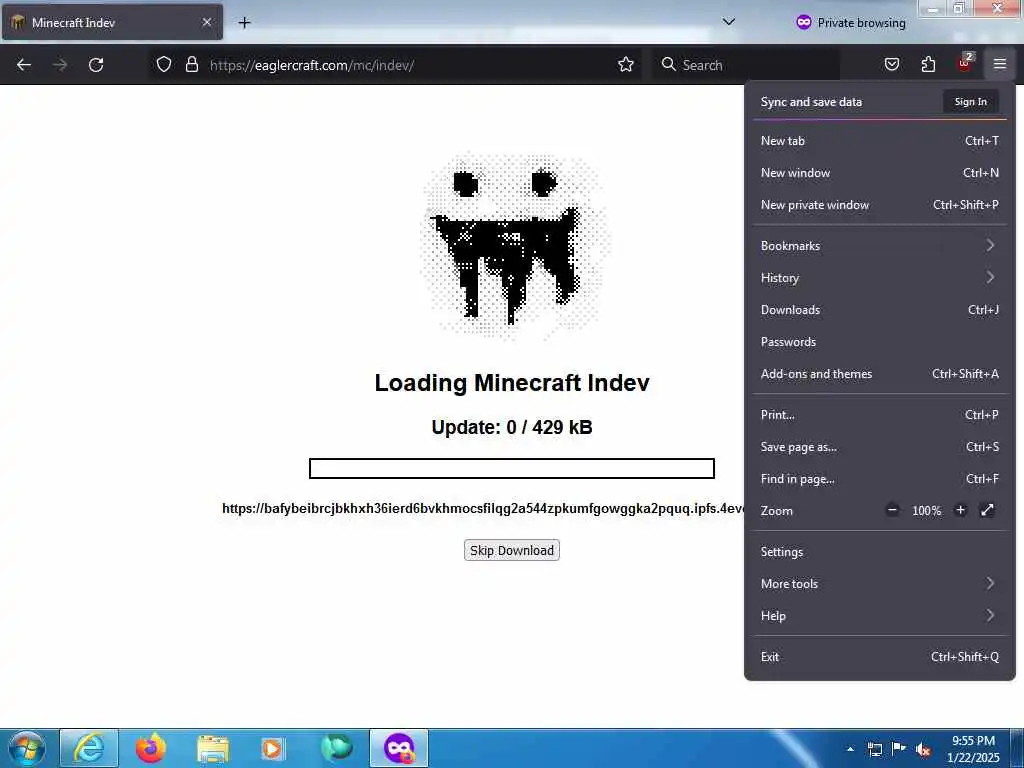The width and height of the screenshot is (1024, 768).
Task: Expand the Bookmarks submenu
Action: click(879, 246)
